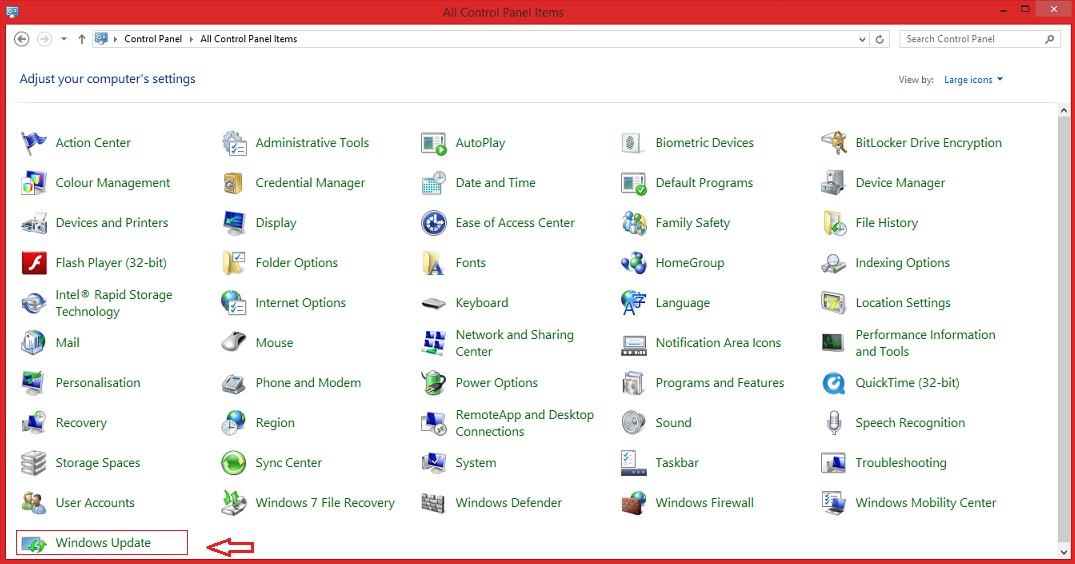
Task: Click the Control Panel breadcrumb
Action: 153,39
